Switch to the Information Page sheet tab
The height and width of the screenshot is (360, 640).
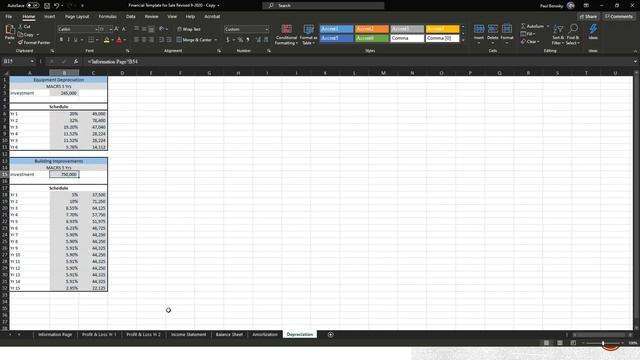pyautogui.click(x=55, y=334)
